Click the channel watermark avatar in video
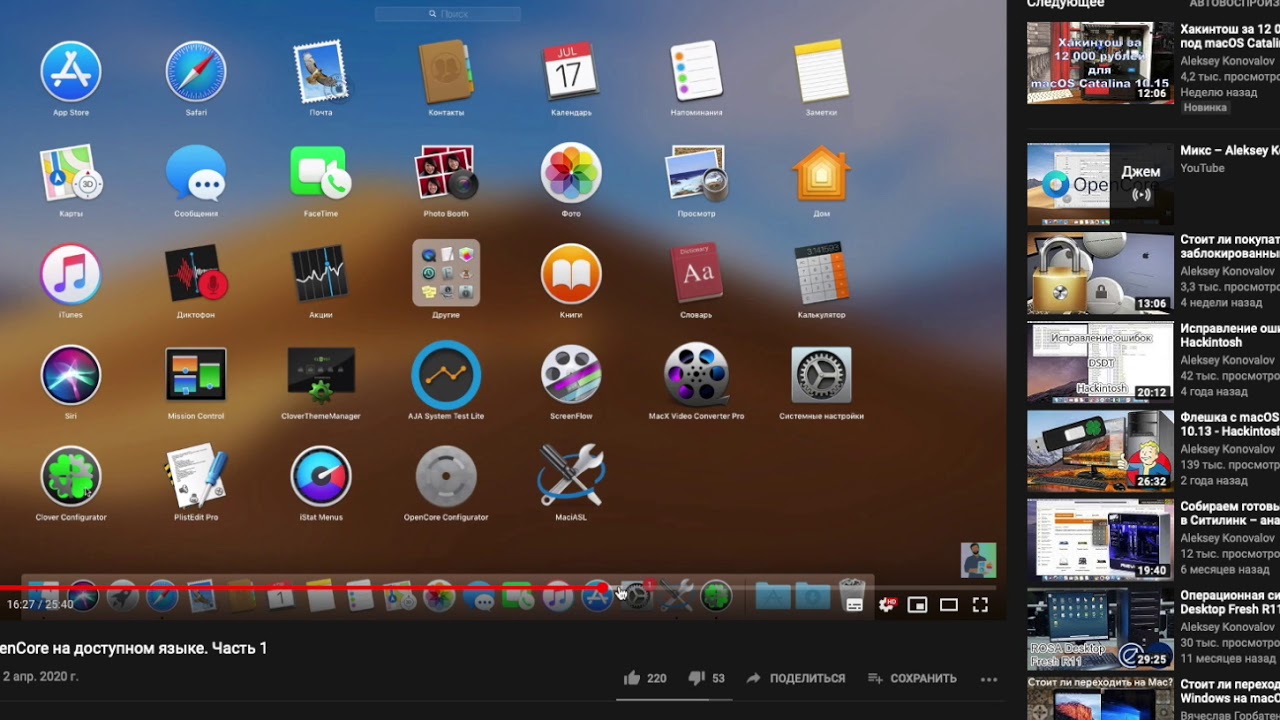The height and width of the screenshot is (720, 1280). (978, 560)
